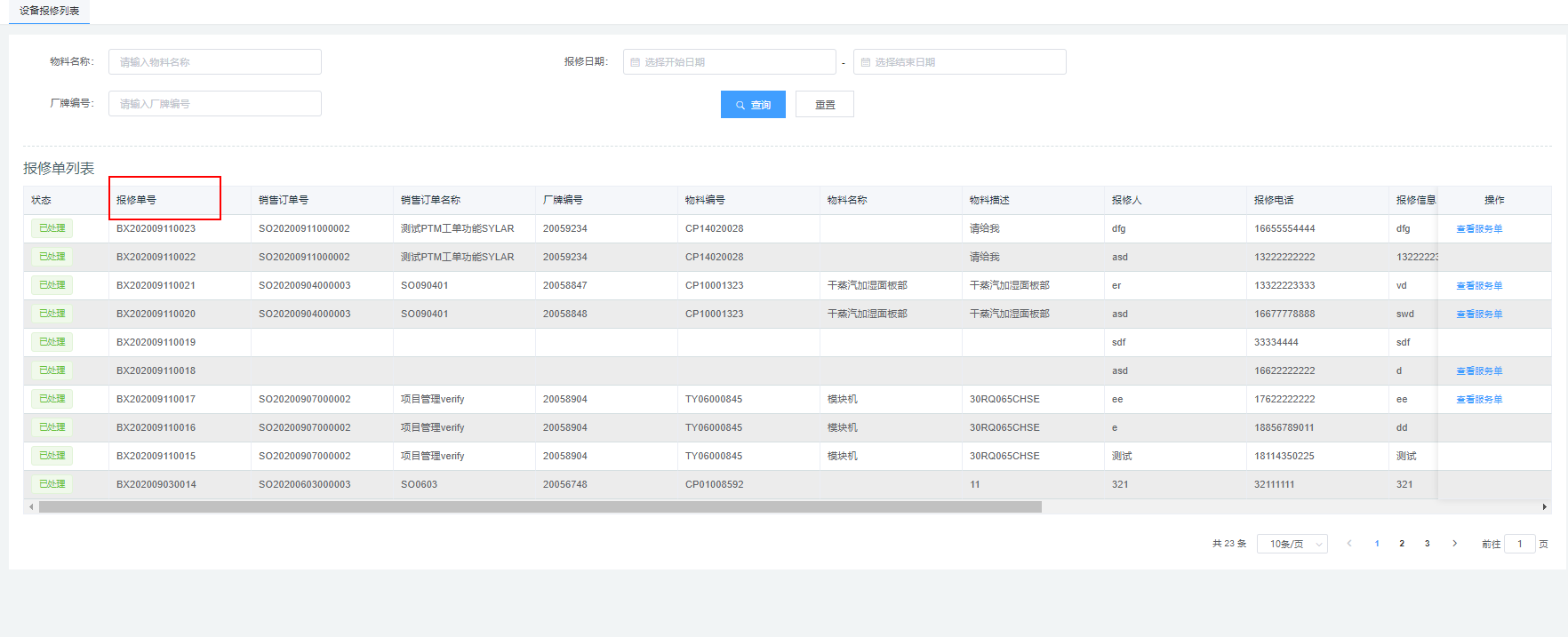Focus the 厂牌编号 input field
Viewport: 1568px width, 637px height.
point(215,104)
